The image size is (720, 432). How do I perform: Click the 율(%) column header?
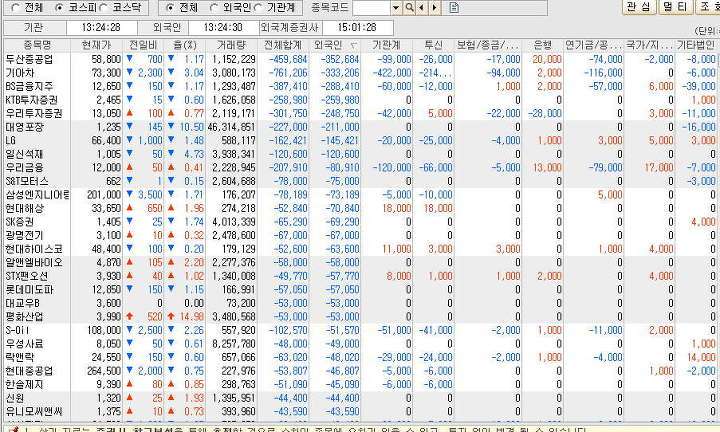click(x=185, y=45)
